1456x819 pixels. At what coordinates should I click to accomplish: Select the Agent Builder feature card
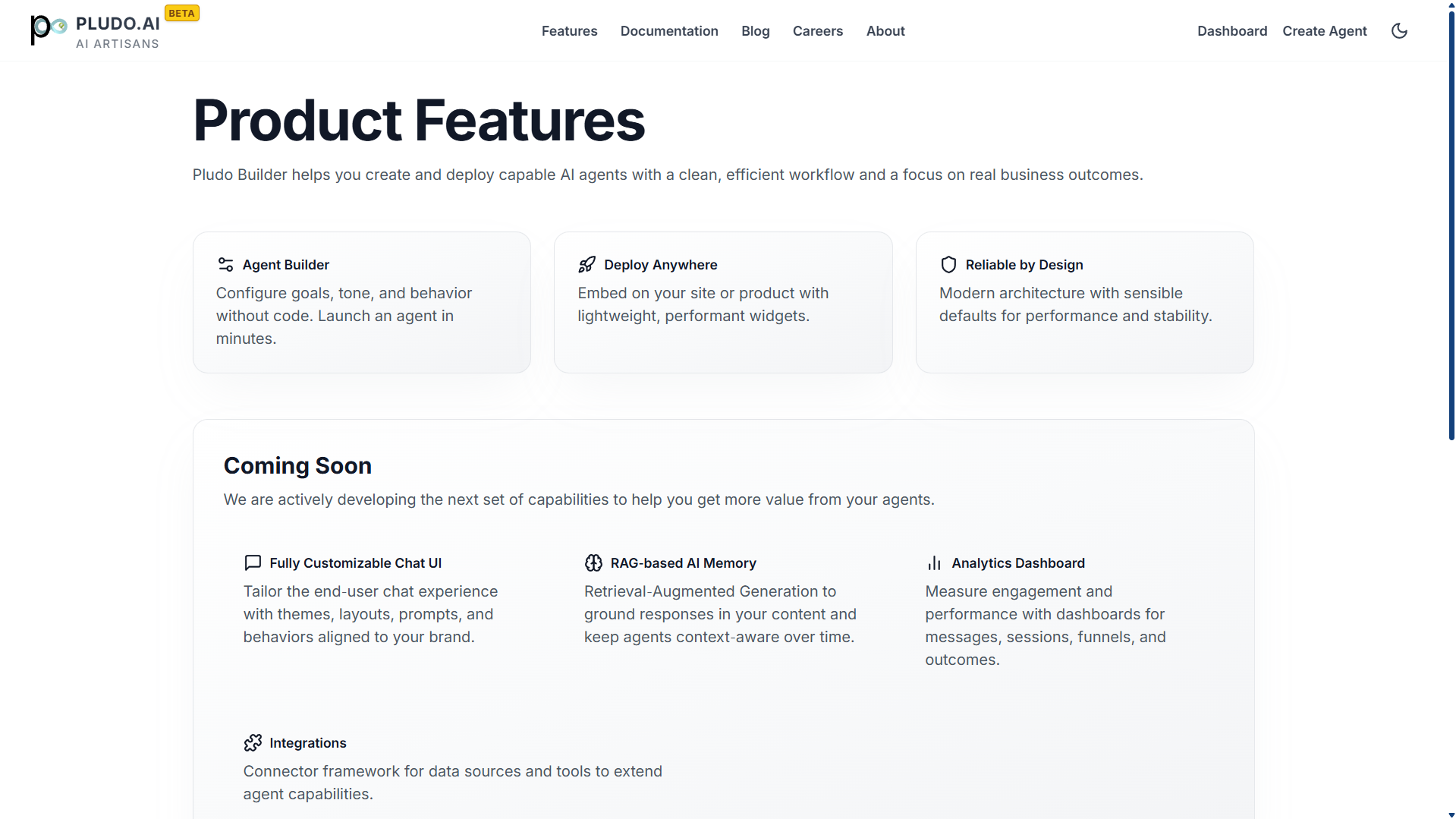click(x=361, y=302)
